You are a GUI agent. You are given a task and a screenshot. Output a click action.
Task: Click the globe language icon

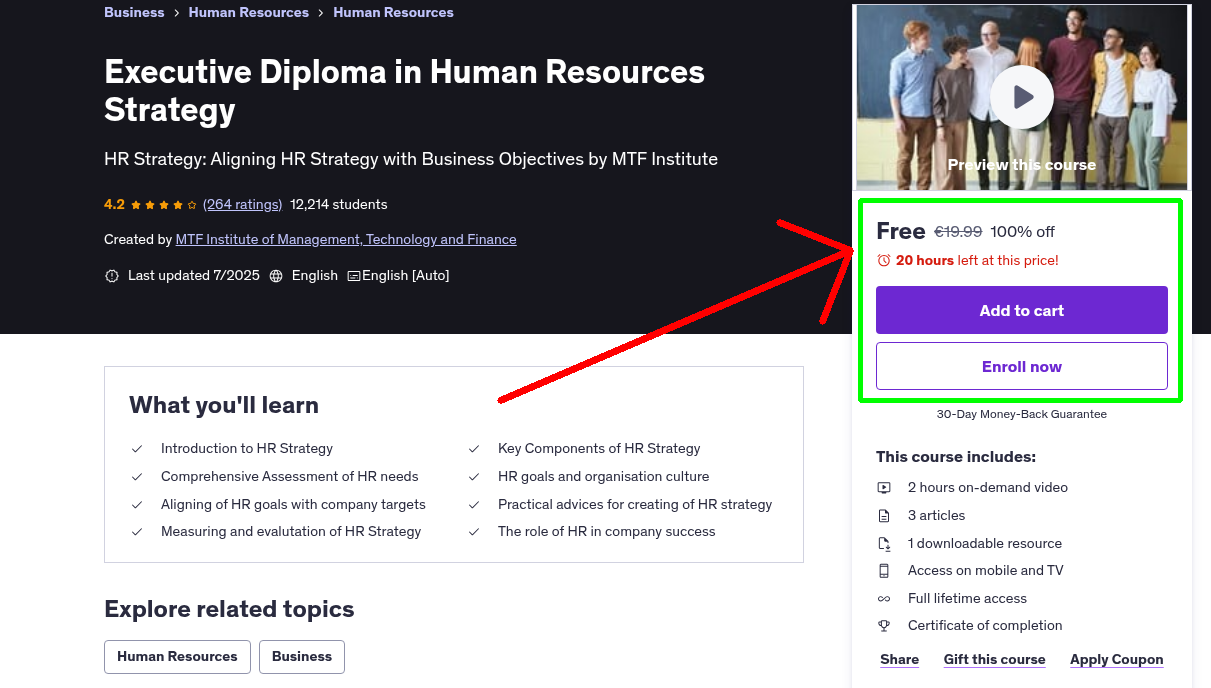[276, 276]
